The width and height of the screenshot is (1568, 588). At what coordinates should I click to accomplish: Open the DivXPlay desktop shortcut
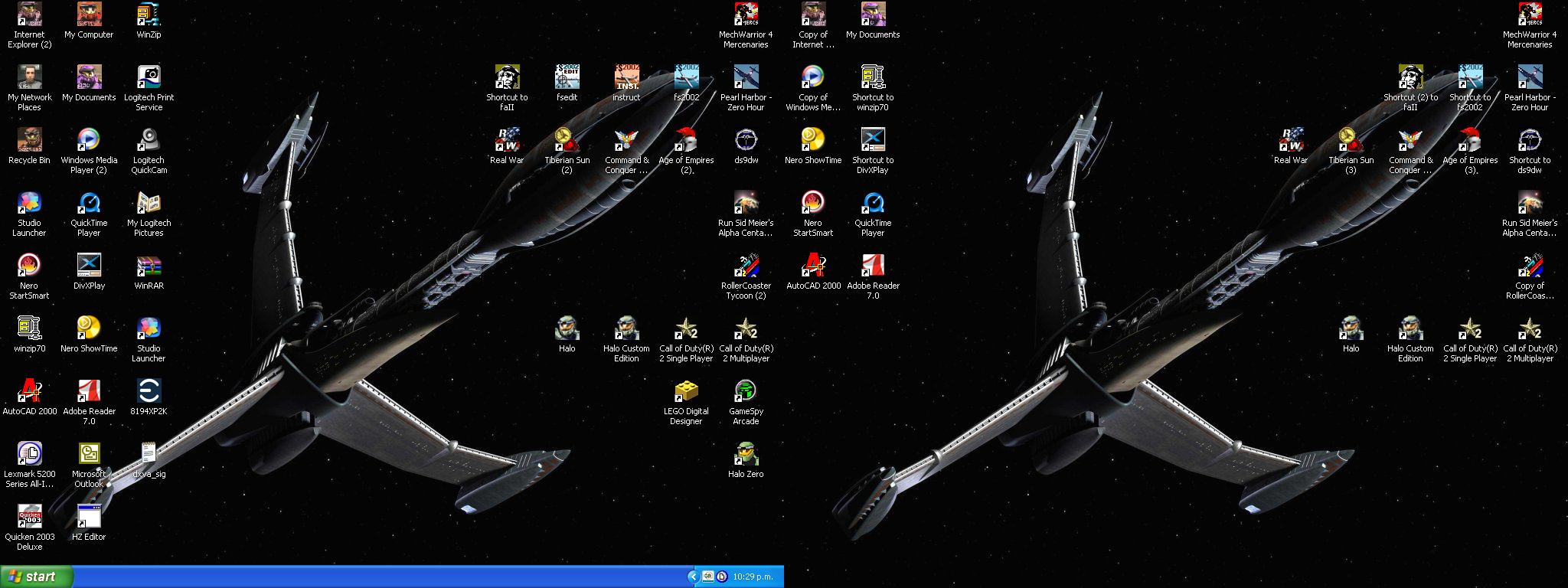[x=89, y=266]
